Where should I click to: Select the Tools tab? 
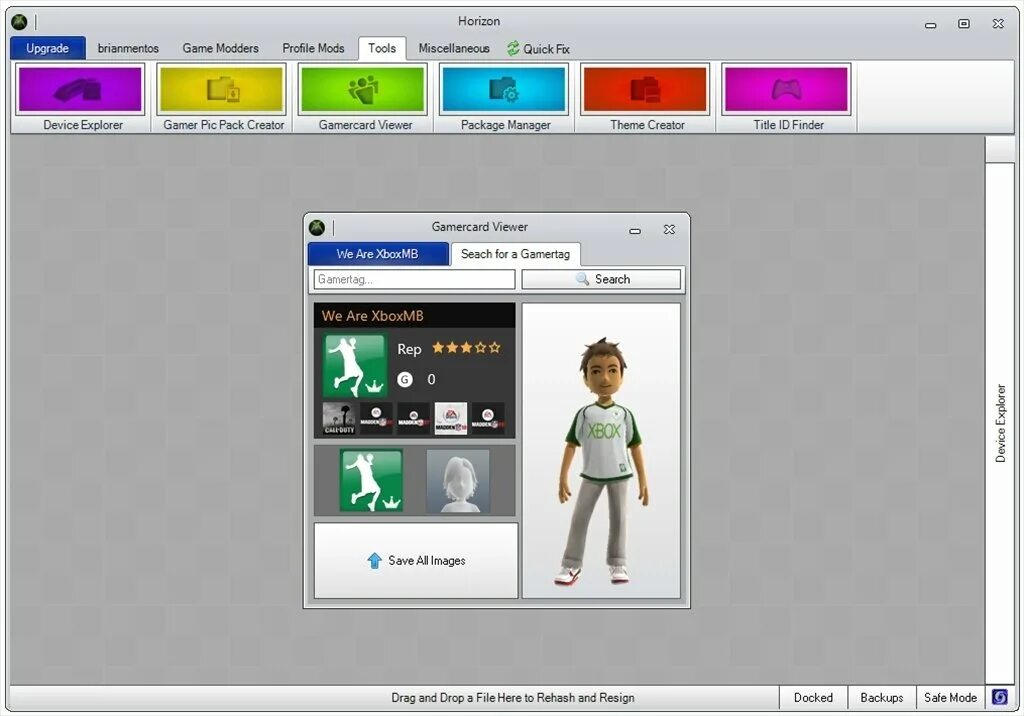tap(382, 48)
